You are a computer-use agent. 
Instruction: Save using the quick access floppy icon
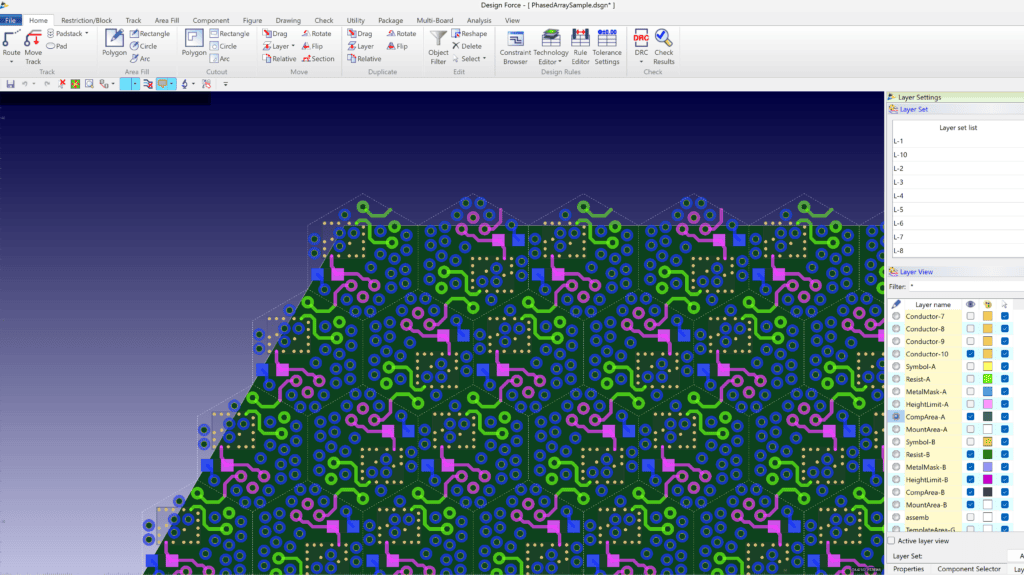point(10,84)
